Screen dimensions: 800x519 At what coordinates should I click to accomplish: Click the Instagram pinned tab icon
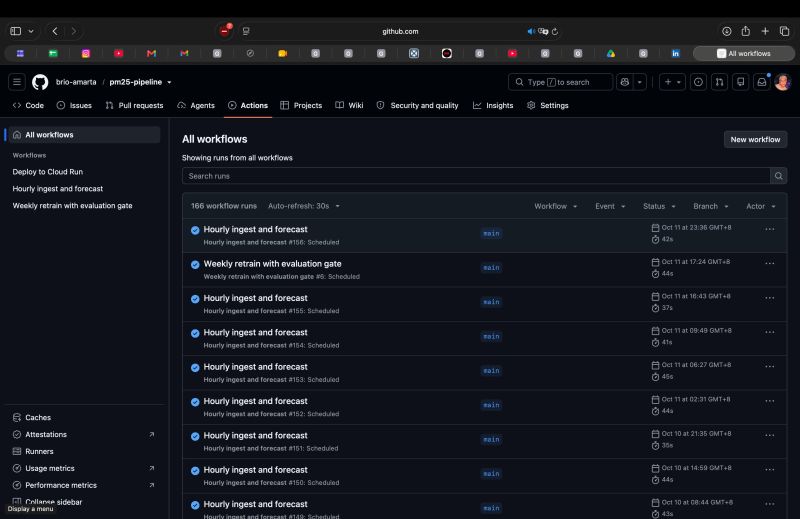coord(86,53)
